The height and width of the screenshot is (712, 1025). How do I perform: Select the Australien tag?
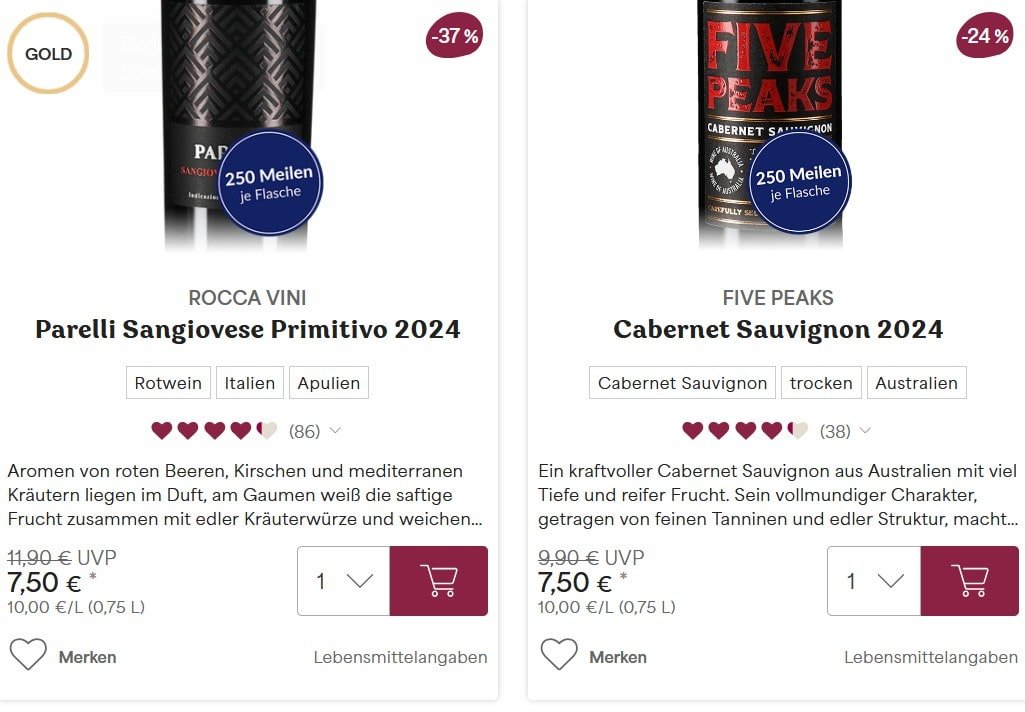[916, 382]
